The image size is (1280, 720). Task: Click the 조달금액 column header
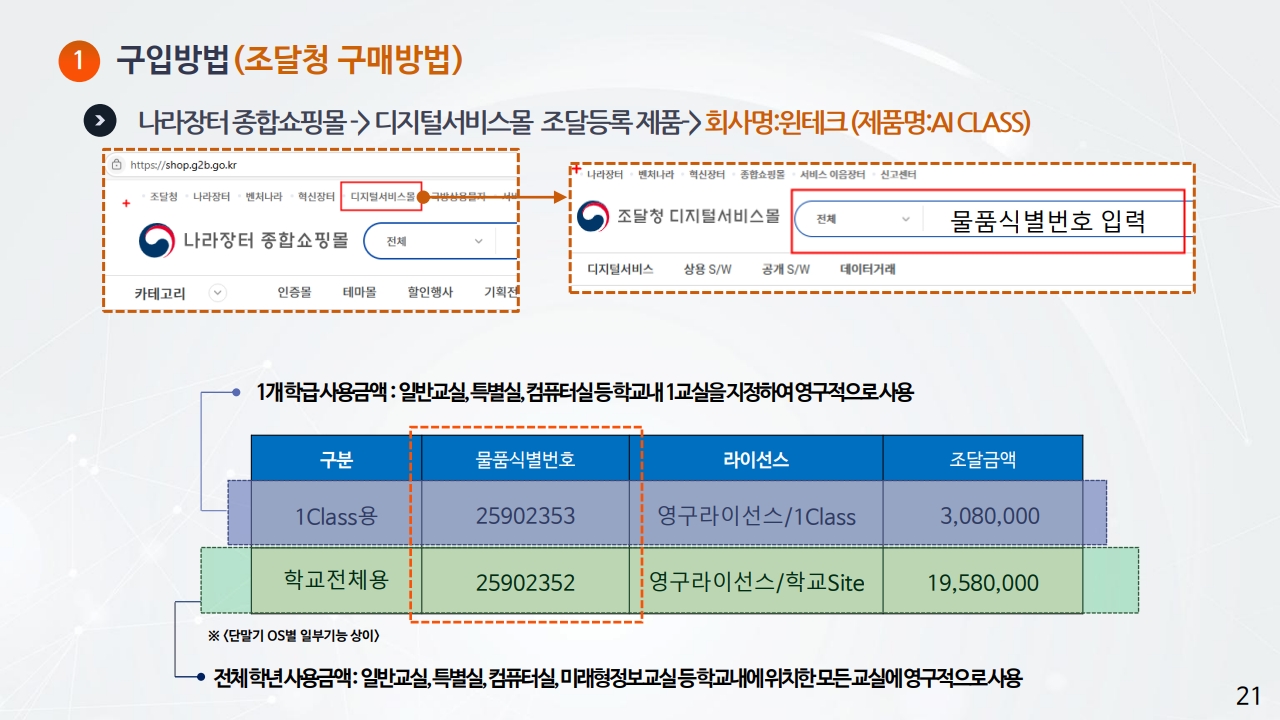[x=982, y=459]
